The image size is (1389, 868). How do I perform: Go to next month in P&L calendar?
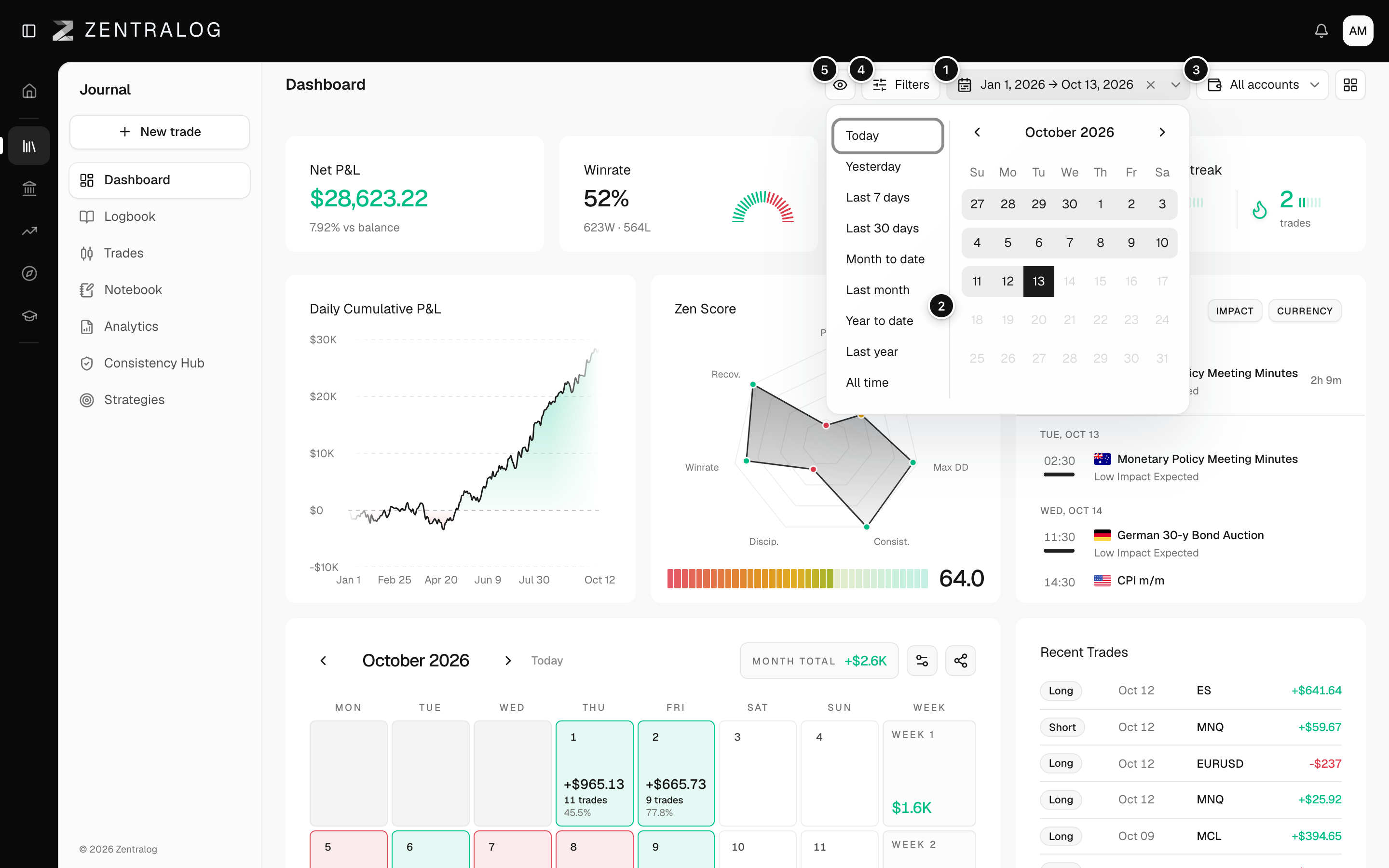coord(508,661)
